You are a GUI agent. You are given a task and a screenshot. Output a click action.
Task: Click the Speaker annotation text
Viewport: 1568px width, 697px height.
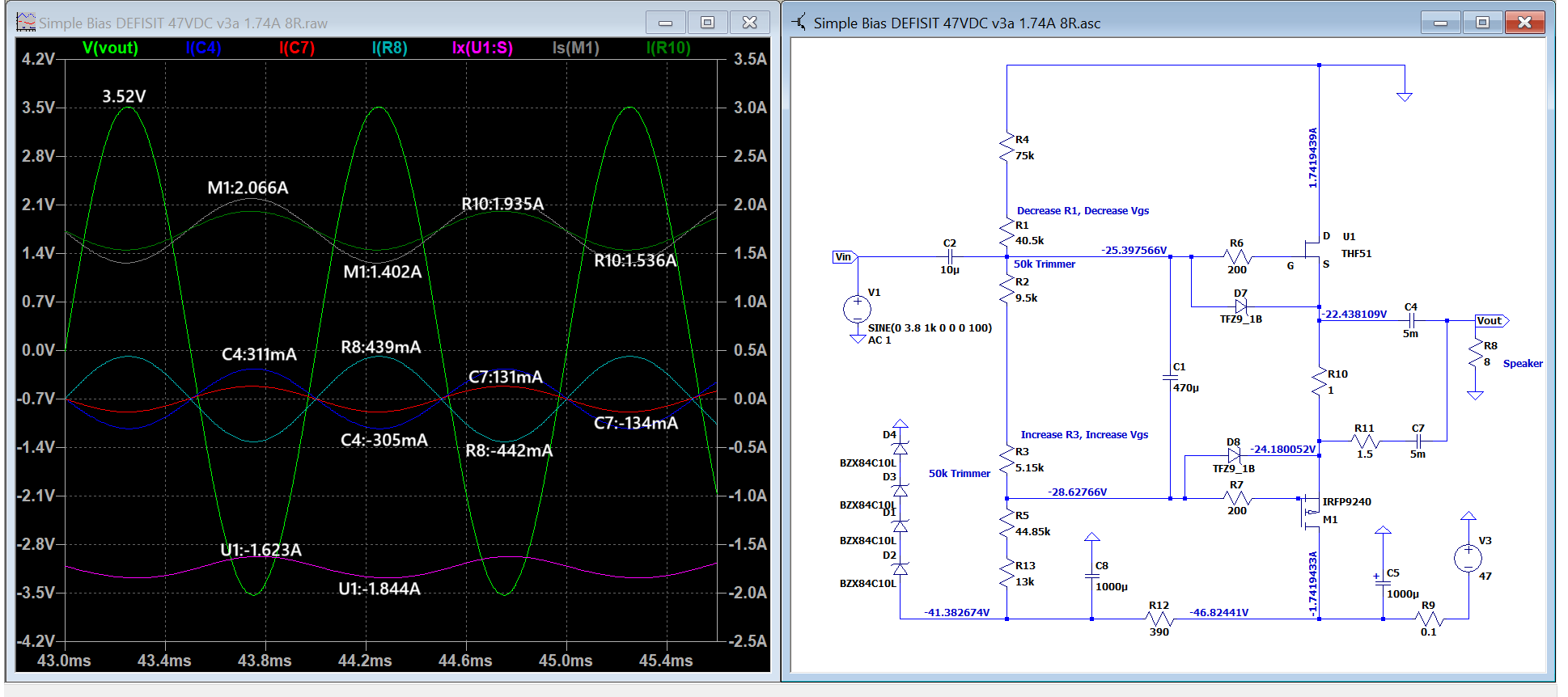tap(1523, 363)
